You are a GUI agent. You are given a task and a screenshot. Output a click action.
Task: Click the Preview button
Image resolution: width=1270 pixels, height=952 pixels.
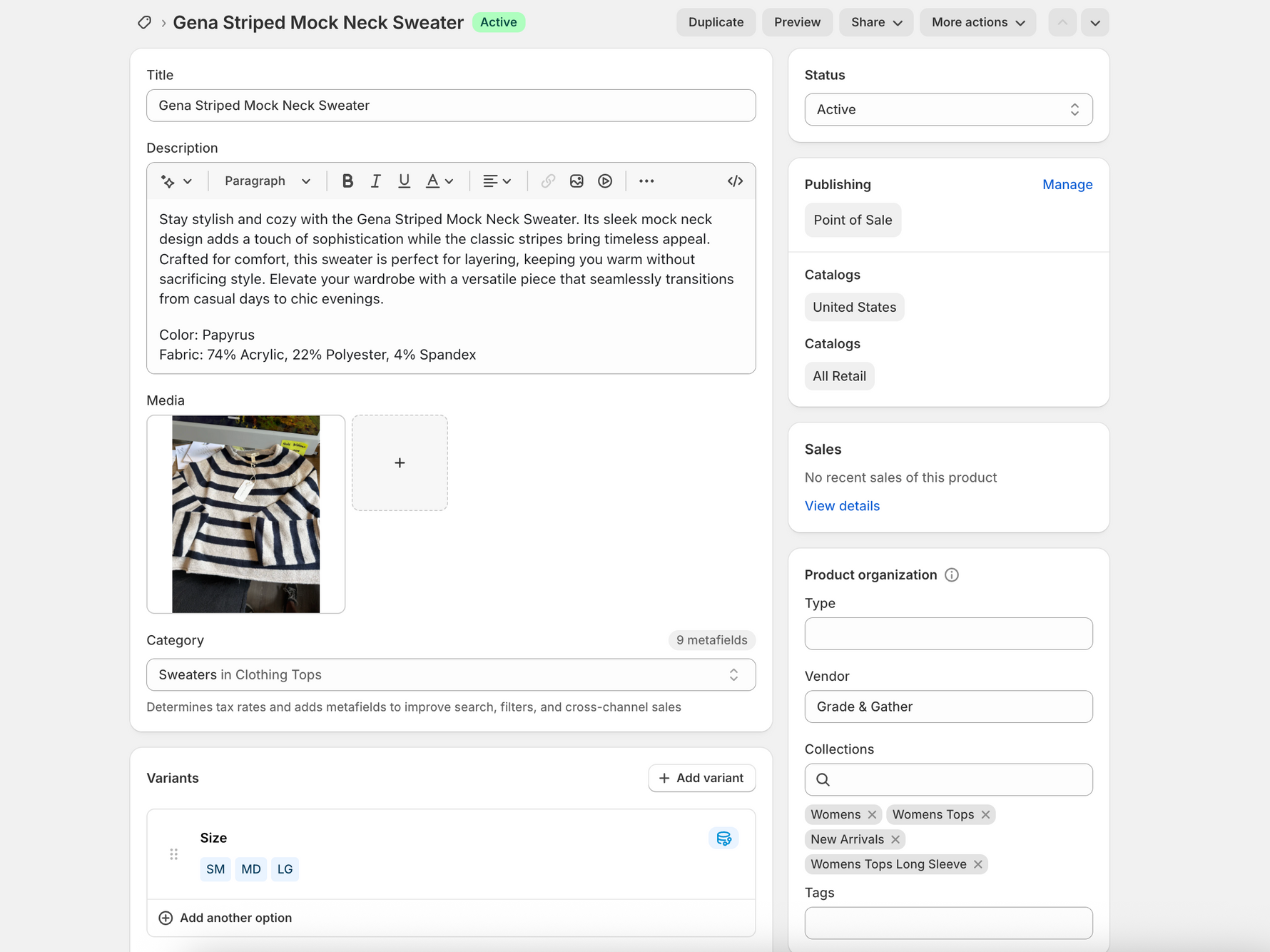(x=797, y=23)
